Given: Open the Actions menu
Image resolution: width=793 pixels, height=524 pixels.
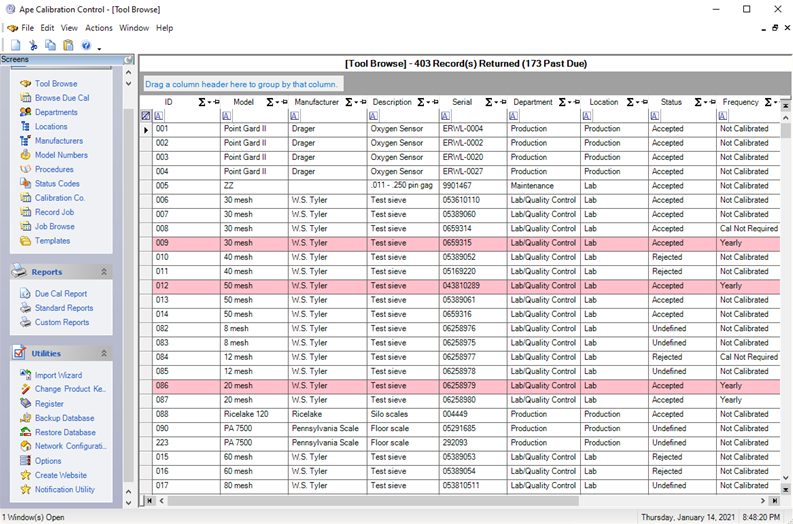Looking at the screenshot, I should (x=99, y=28).
